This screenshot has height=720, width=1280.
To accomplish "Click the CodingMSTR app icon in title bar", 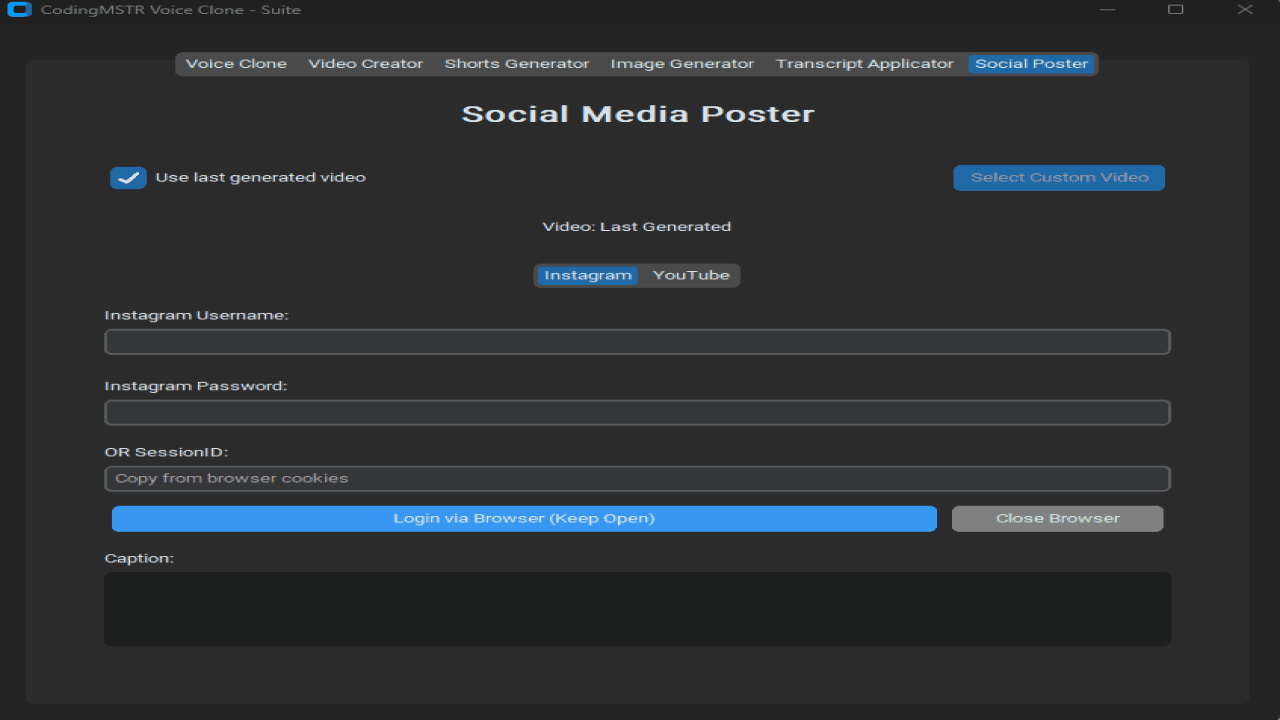I will coord(19,10).
